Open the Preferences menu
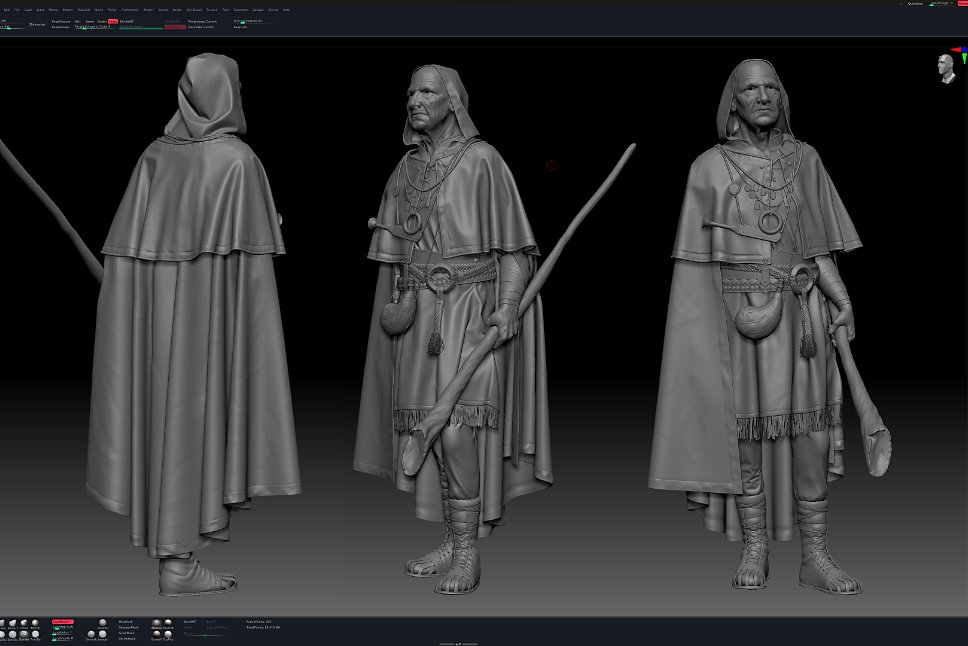 (130, 10)
